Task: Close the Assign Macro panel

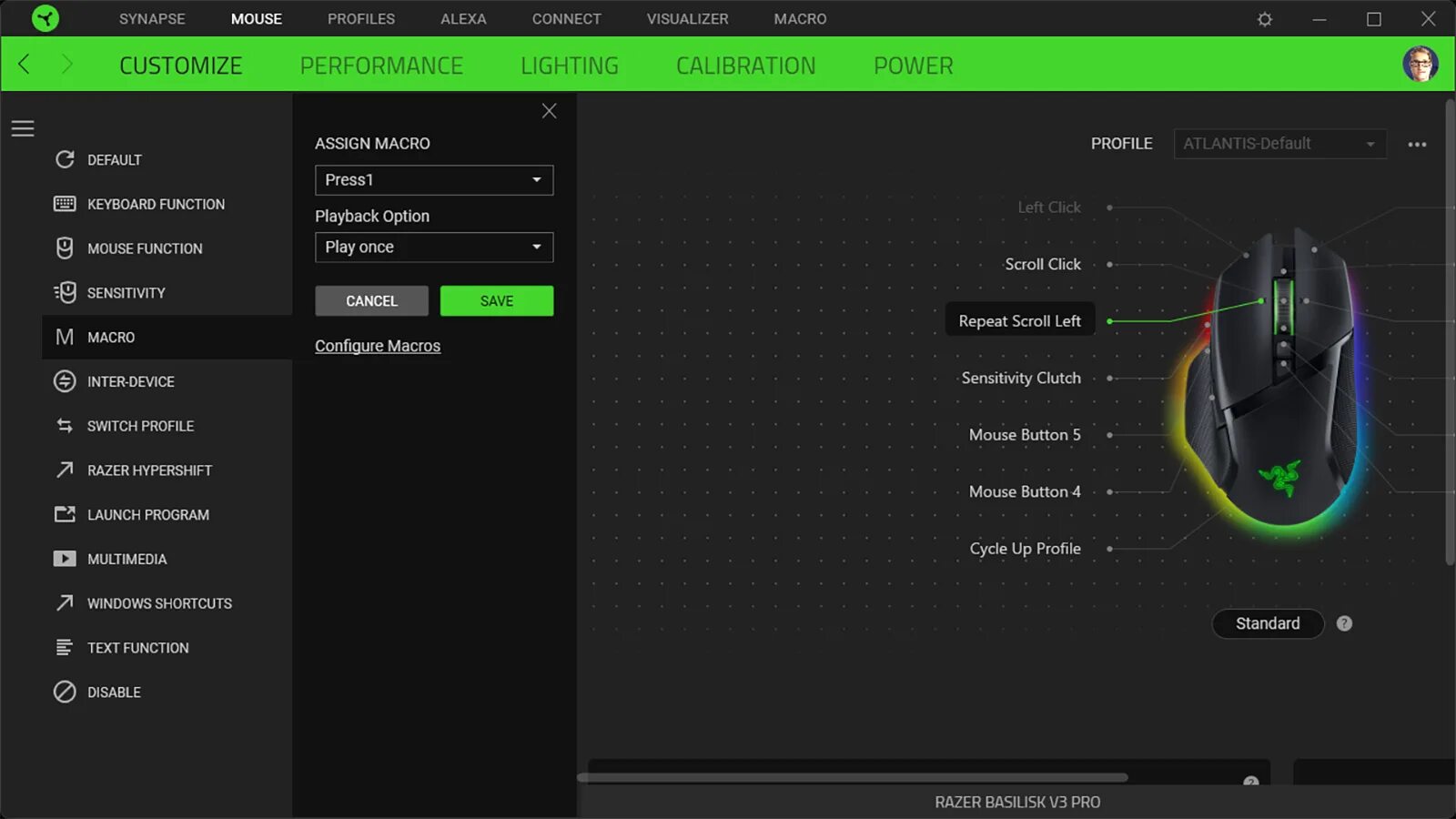Action: click(x=549, y=111)
